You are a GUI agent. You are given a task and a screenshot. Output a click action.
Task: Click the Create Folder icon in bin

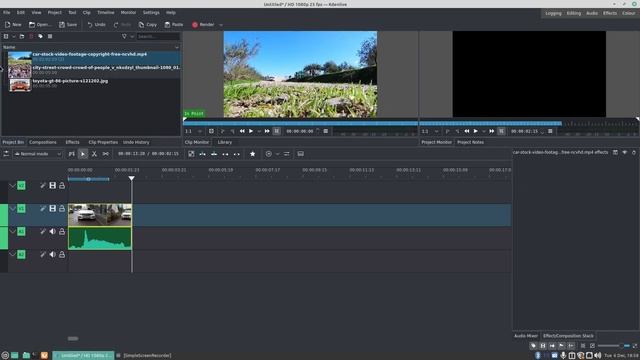click(22, 36)
